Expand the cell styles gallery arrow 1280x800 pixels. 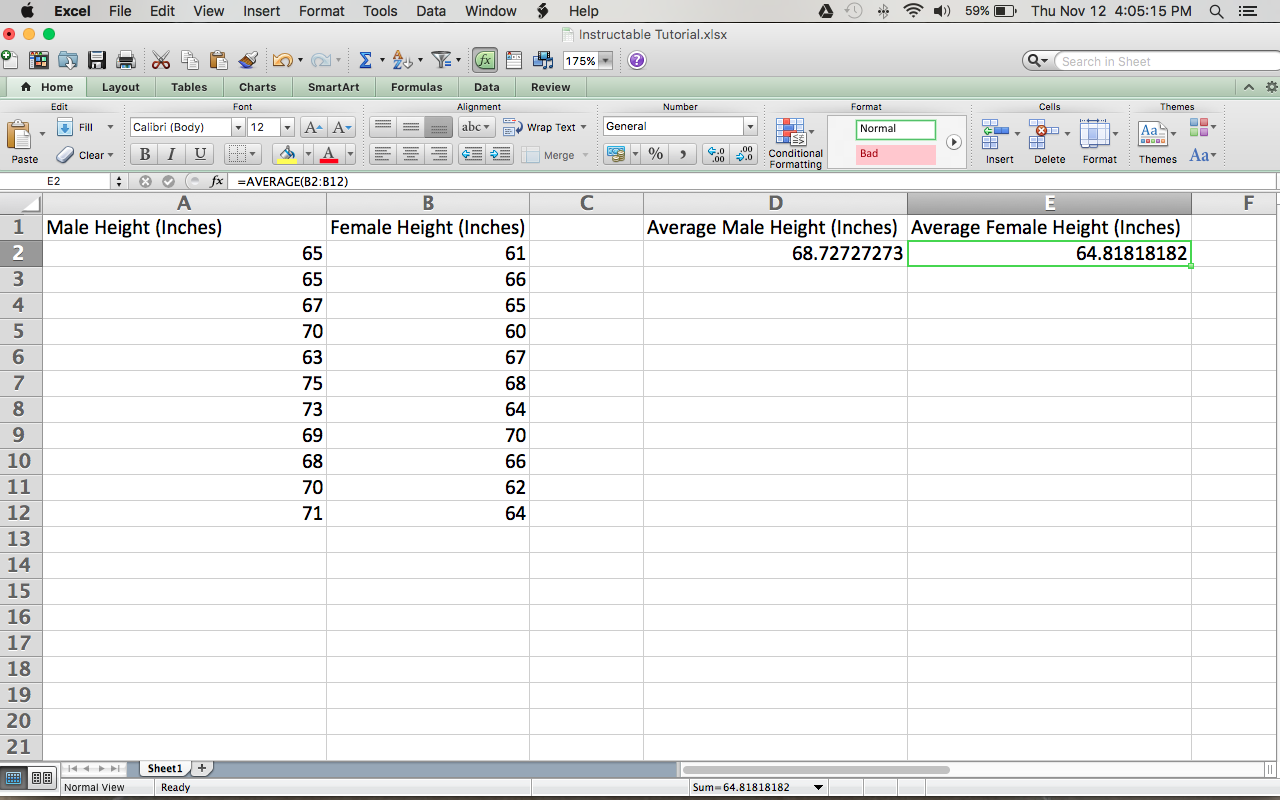point(953,142)
